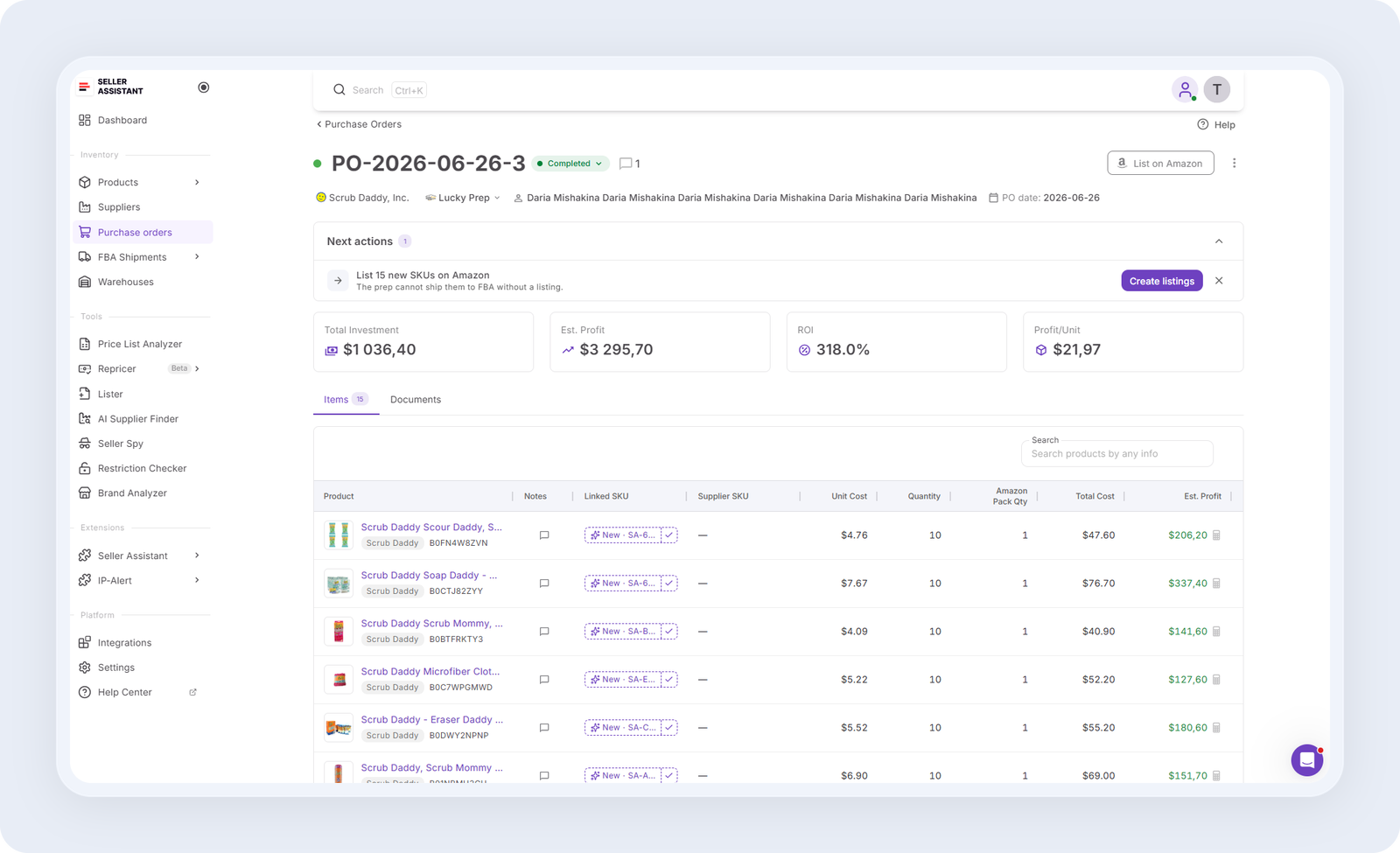Focus the Search products by any info field

point(1116,454)
